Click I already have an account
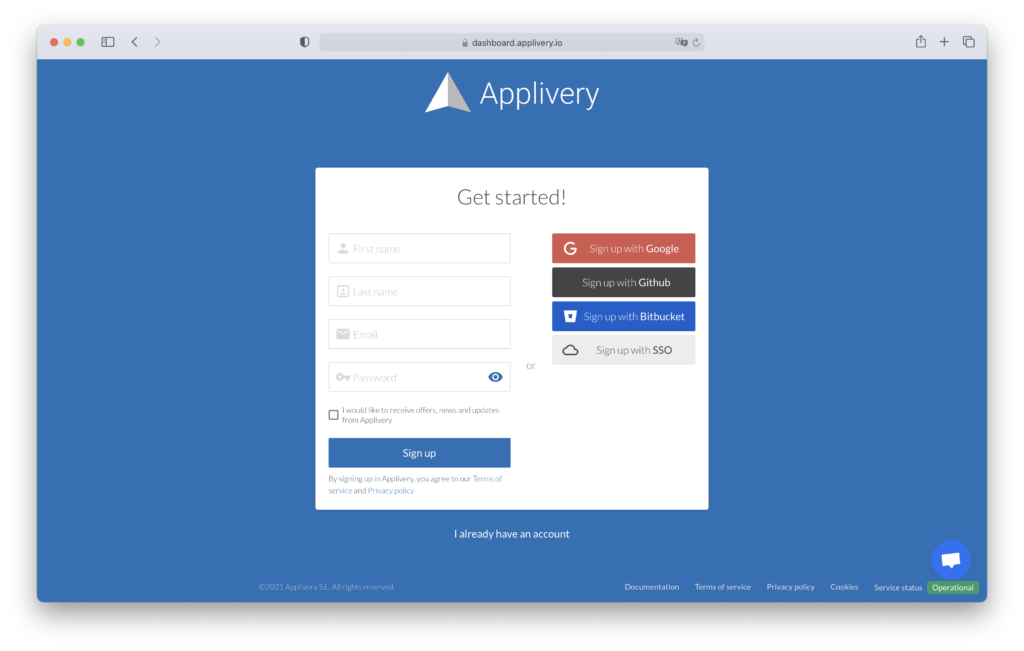 tap(511, 533)
